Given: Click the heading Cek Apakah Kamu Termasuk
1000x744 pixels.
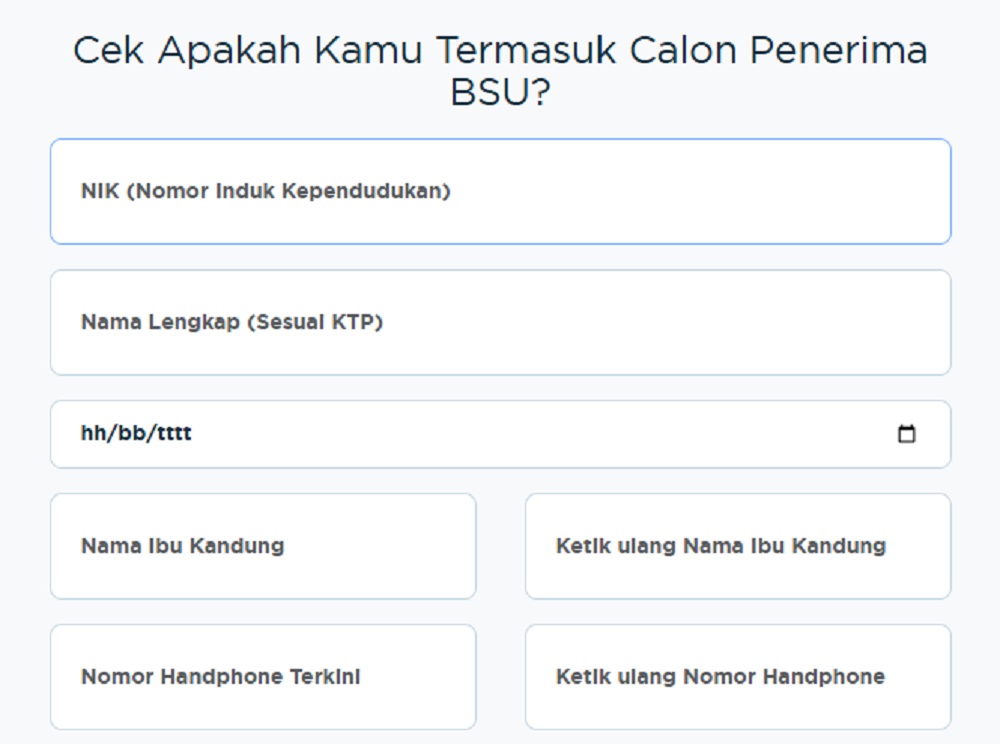Looking at the screenshot, I should [345, 51].
